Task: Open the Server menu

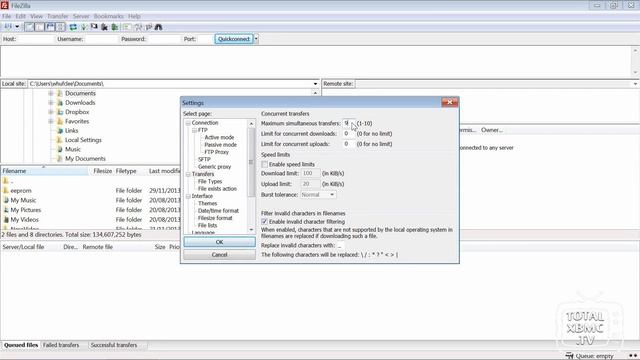Action: pyautogui.click(x=81, y=16)
